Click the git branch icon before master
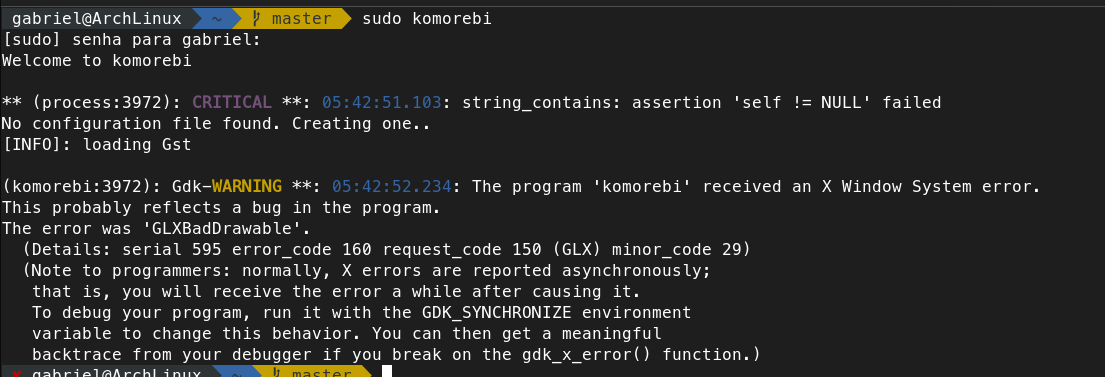The height and width of the screenshot is (377, 1105). 255,19
